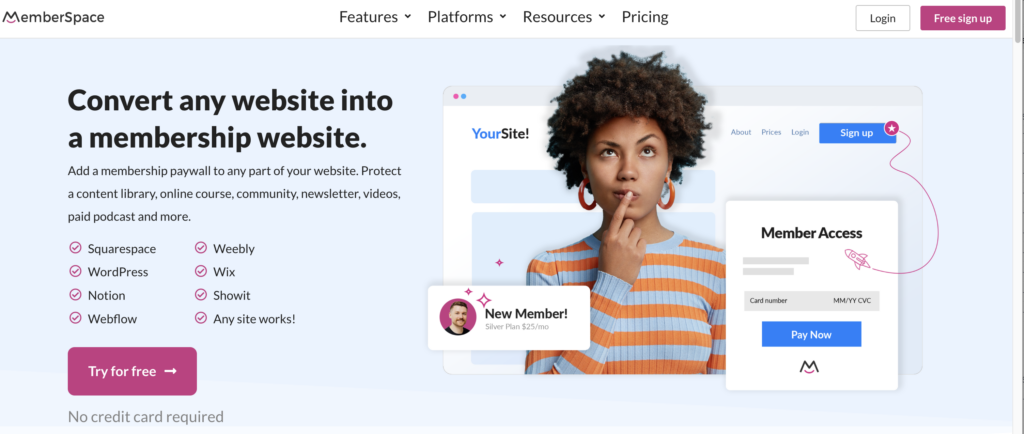Go to the Pricing page
This screenshot has width=1024, height=434.
coord(645,17)
